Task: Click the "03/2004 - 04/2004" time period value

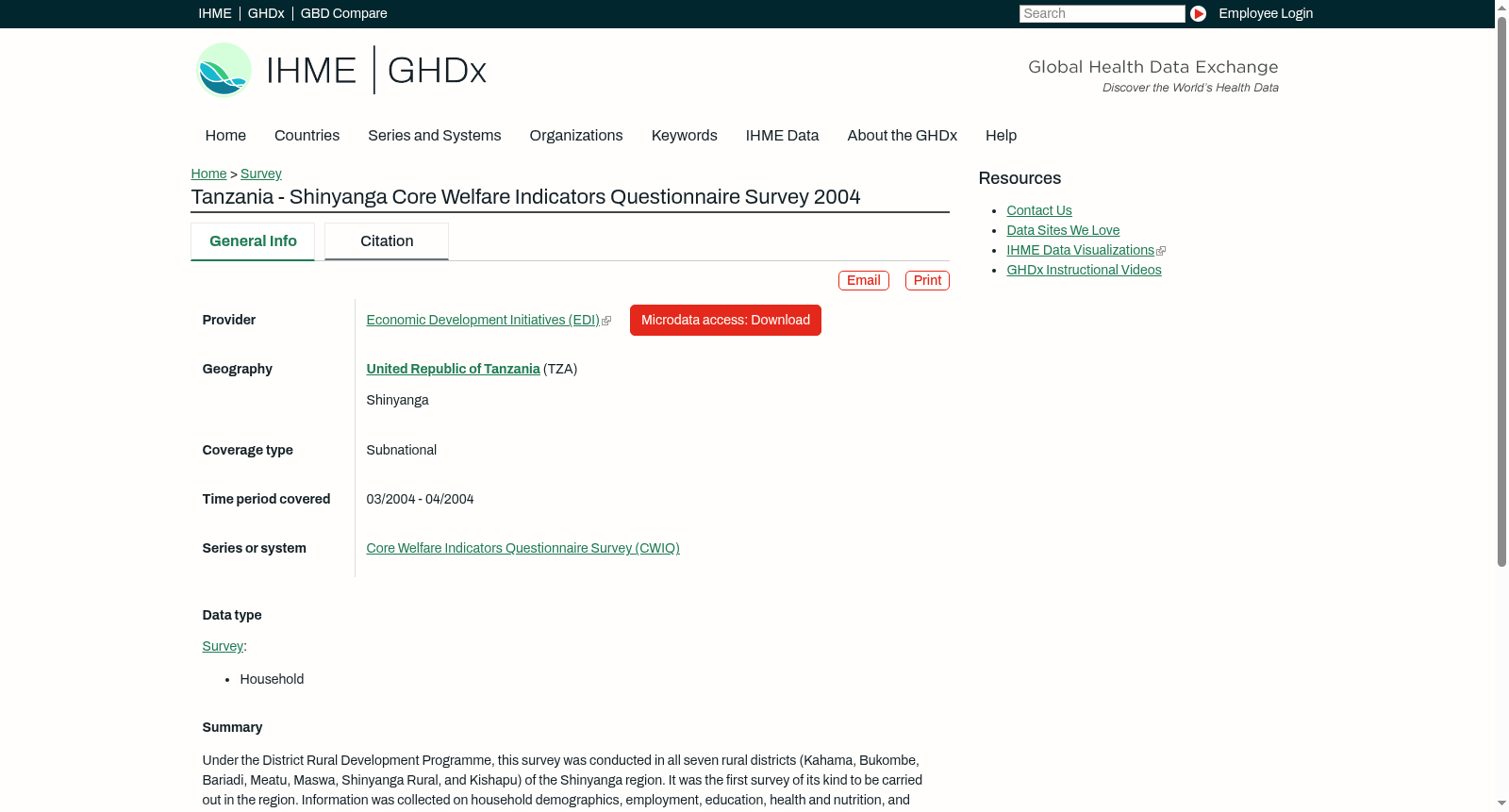Action: (421, 500)
